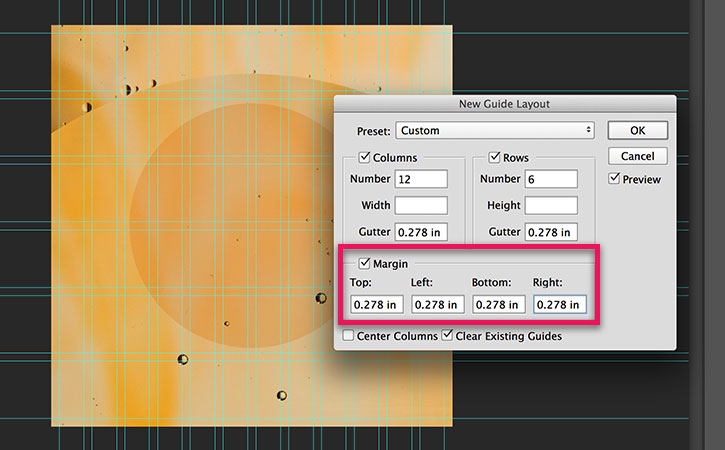
Task: Select the Columns Number field
Action: click(x=421, y=179)
